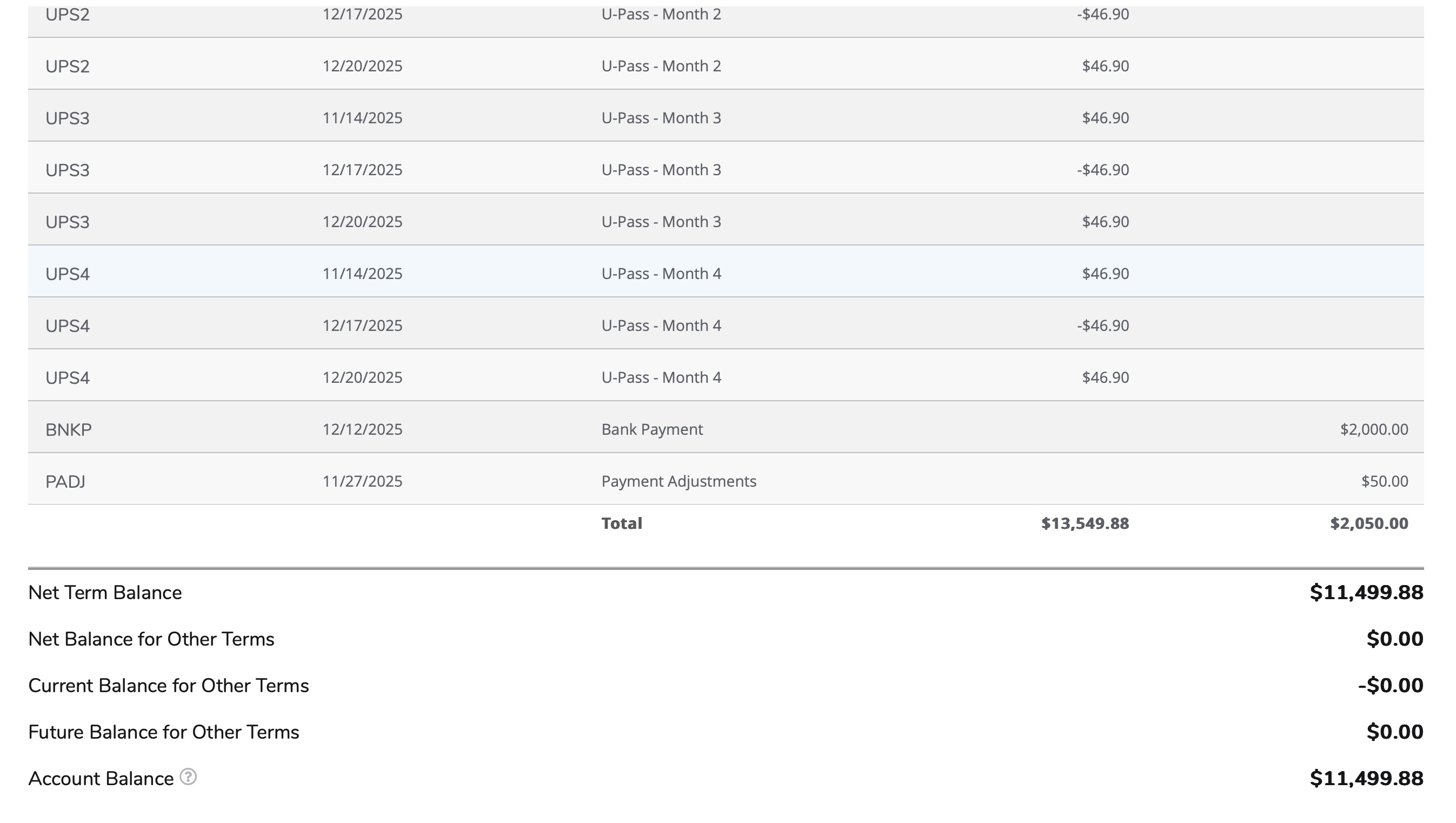Image resolution: width=1456 pixels, height=823 pixels.
Task: Click the Account Balance help icon
Action: click(x=188, y=777)
